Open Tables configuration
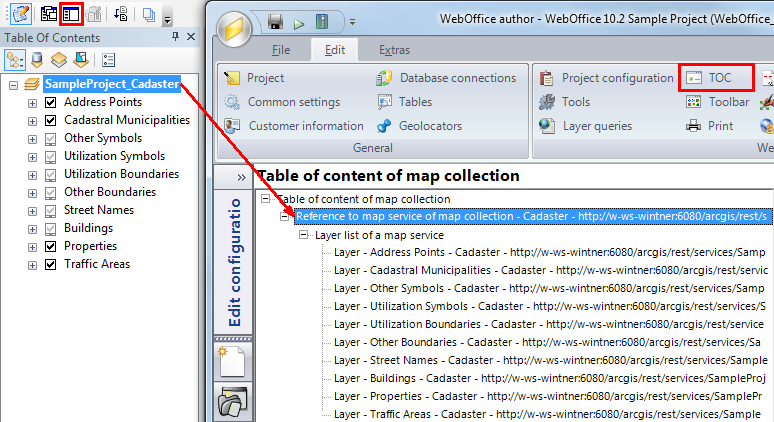 click(404, 102)
